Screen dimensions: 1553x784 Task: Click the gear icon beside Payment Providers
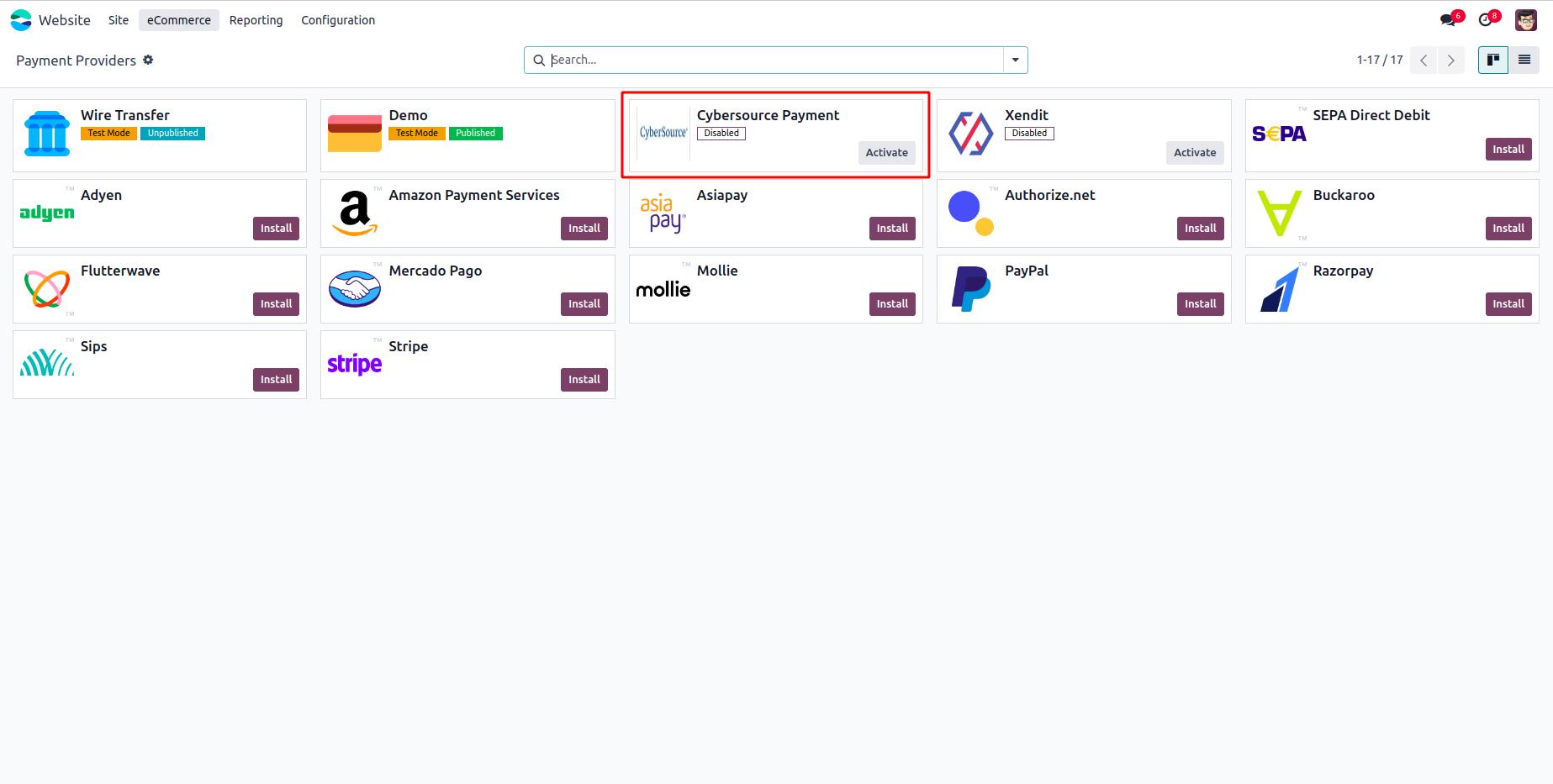click(x=148, y=60)
